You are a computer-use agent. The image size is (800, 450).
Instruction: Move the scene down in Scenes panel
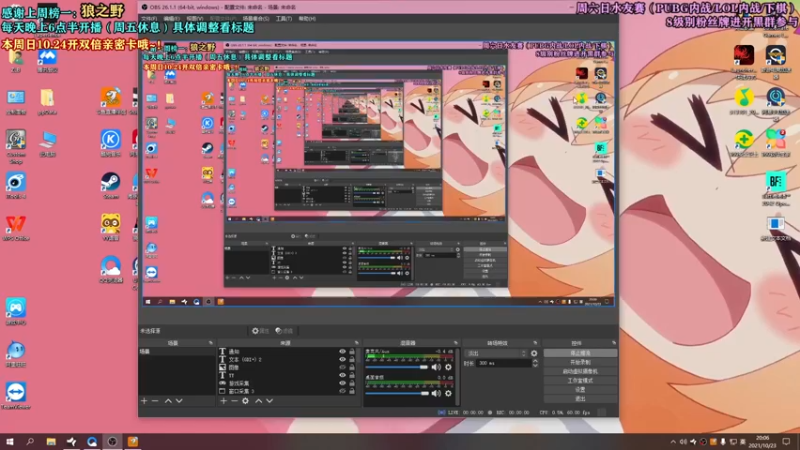(179, 401)
